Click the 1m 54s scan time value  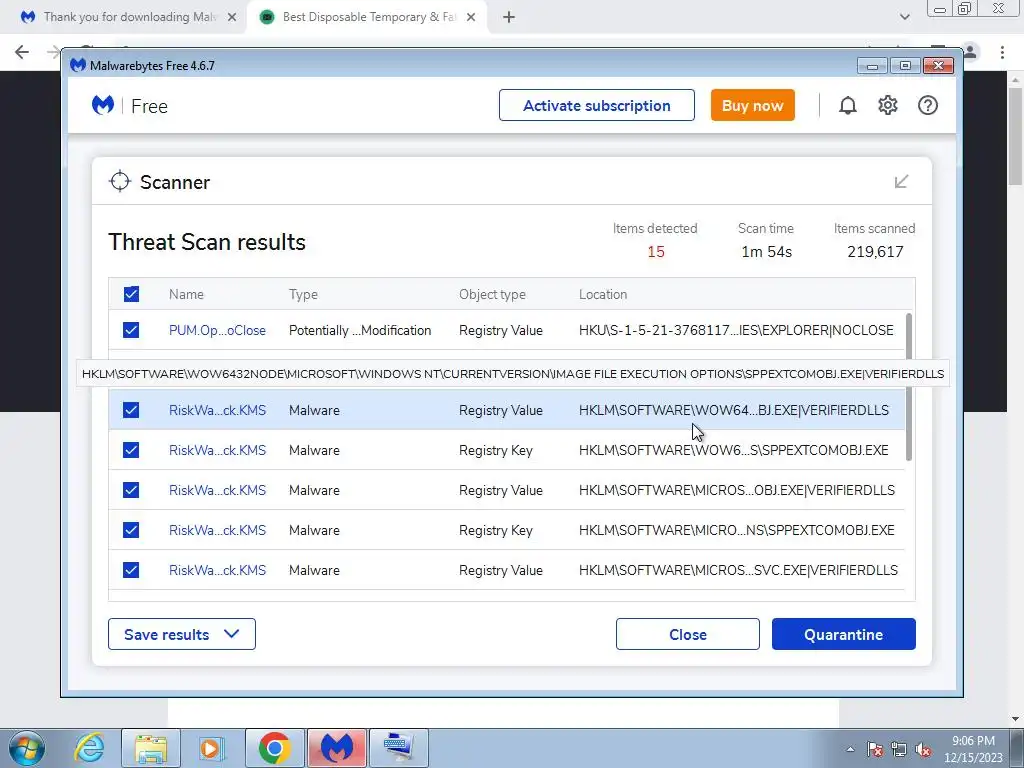766,252
